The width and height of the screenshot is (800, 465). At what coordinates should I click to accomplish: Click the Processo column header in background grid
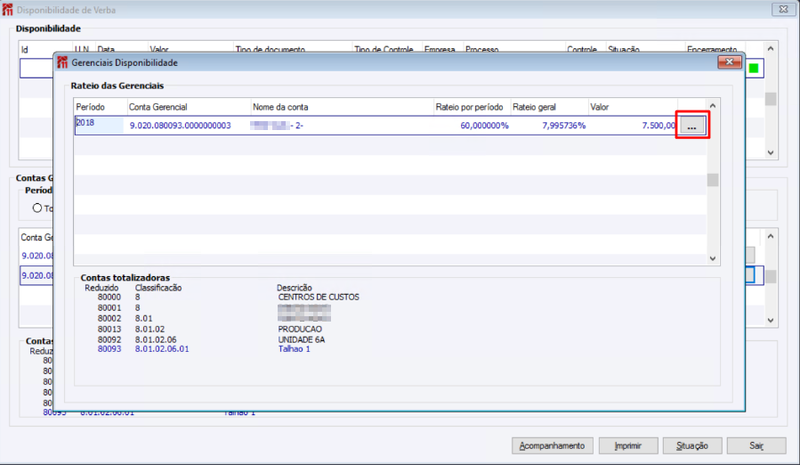tap(482, 50)
